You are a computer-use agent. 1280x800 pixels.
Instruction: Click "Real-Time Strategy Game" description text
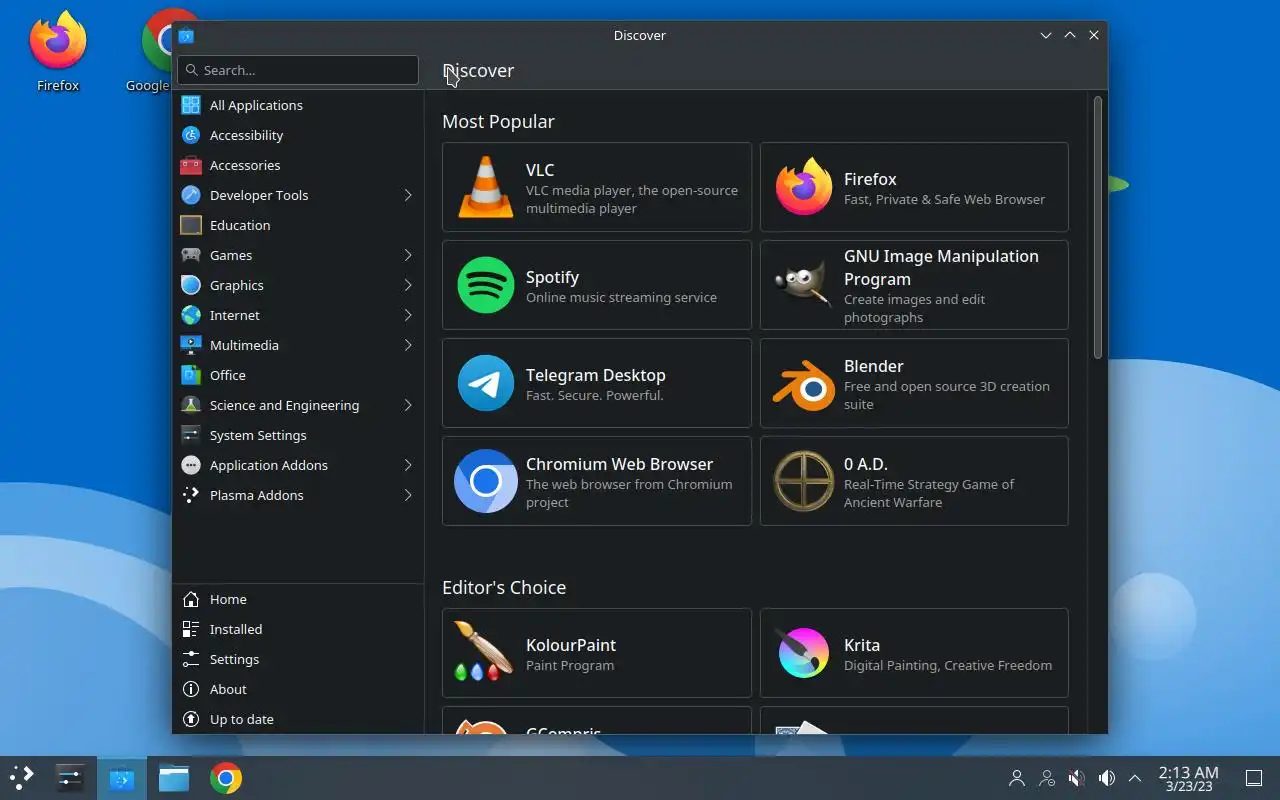929,493
